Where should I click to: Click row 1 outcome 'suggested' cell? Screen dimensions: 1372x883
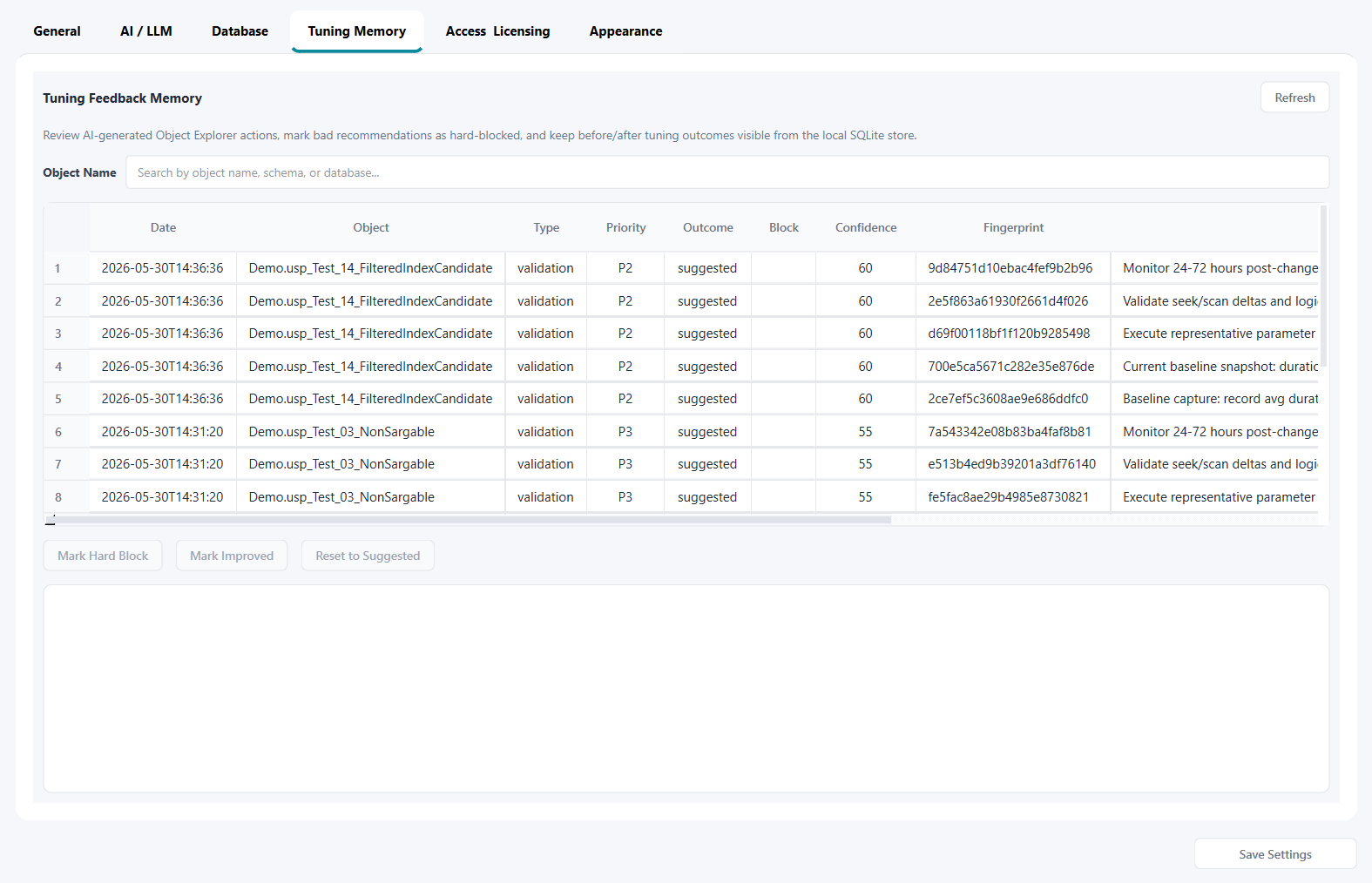[707, 268]
